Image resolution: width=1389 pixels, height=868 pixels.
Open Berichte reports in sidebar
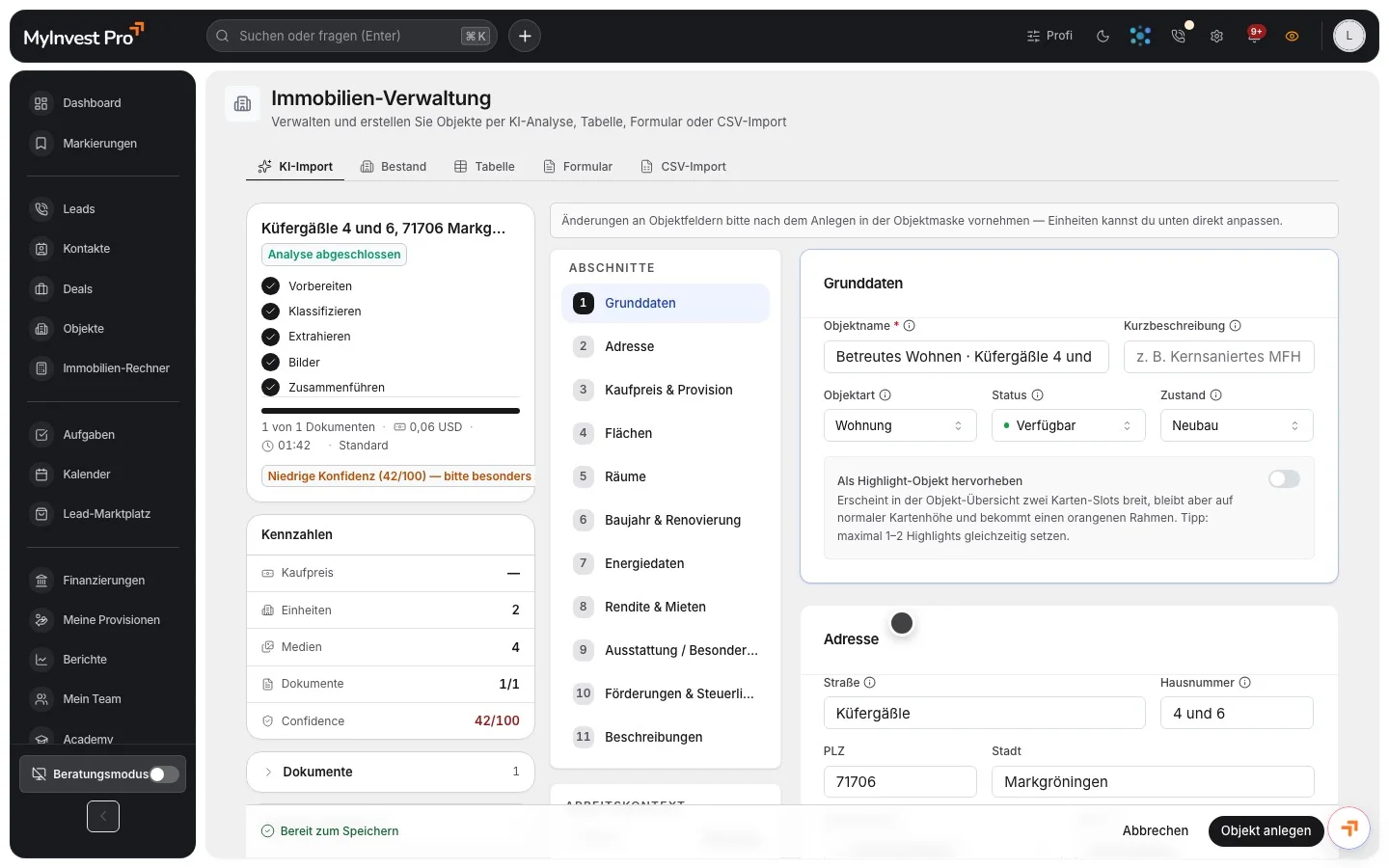[103, 660]
